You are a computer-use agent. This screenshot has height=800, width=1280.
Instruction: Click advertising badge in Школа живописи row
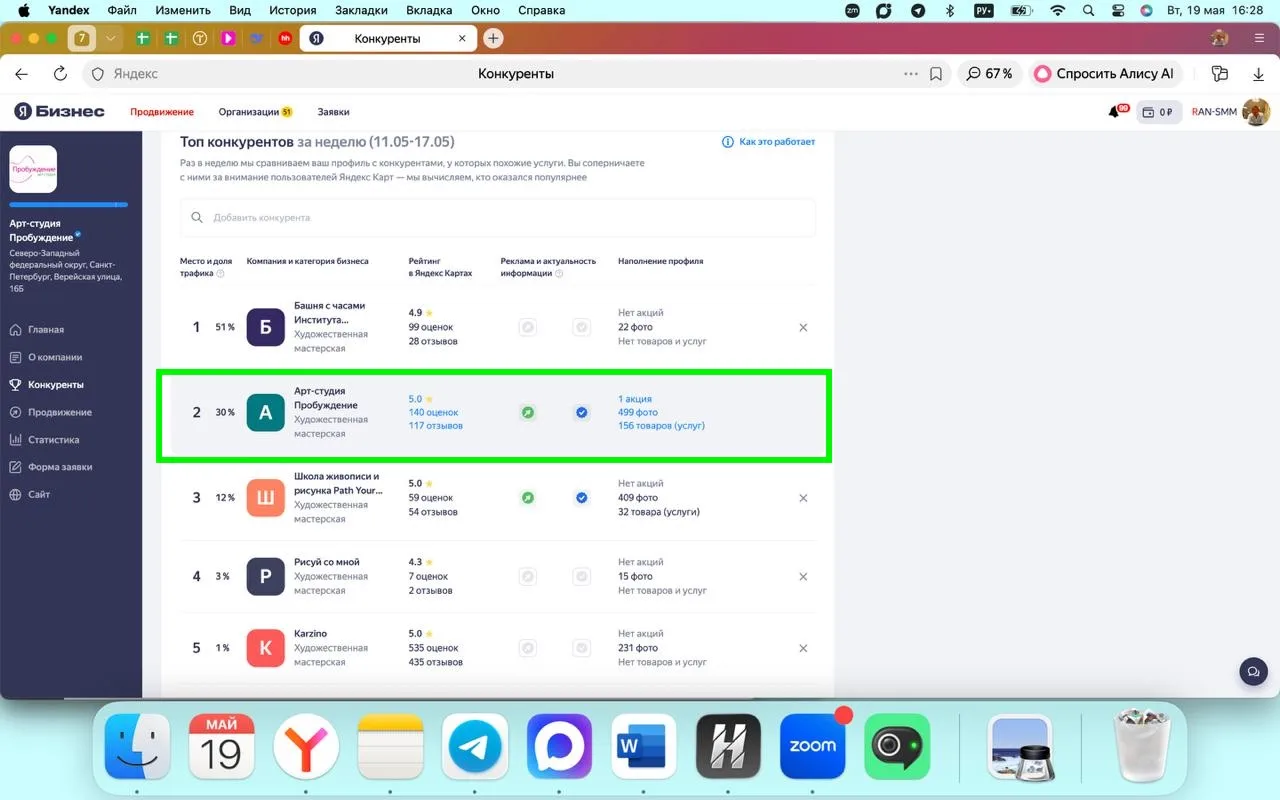[x=527, y=498]
